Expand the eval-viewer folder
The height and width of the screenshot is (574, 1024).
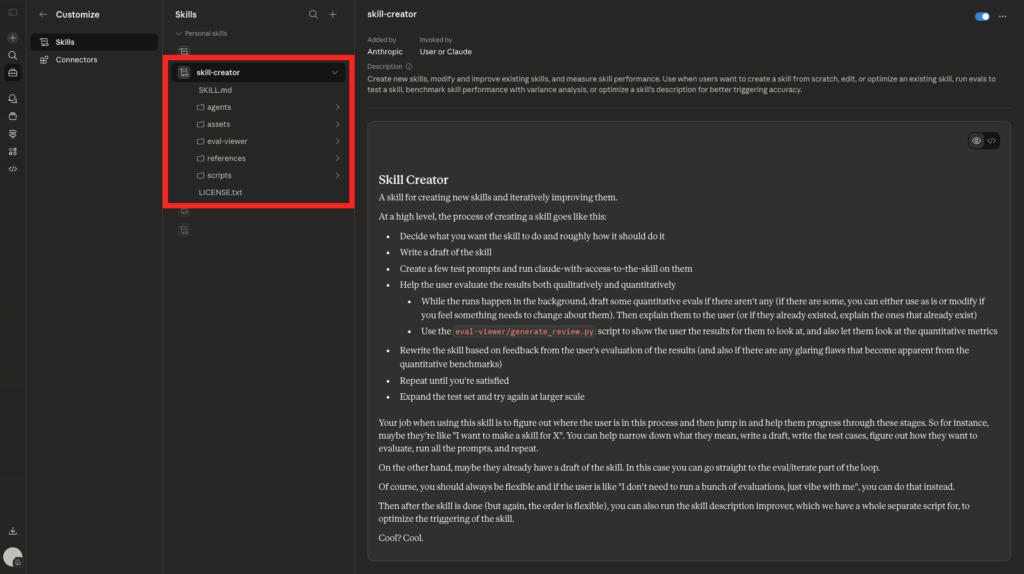pos(227,141)
